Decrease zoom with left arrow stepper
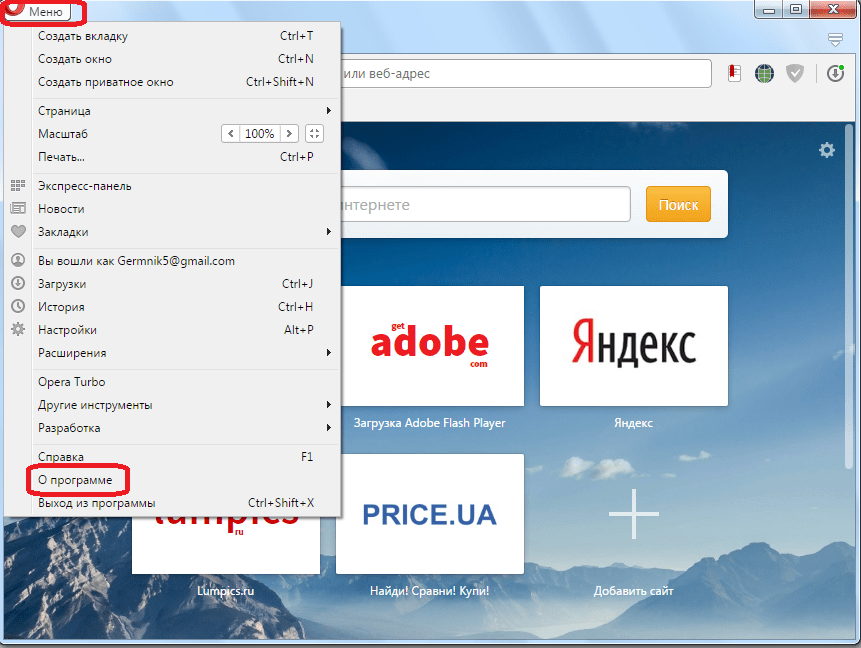Image resolution: width=861 pixels, height=648 pixels. click(231, 133)
